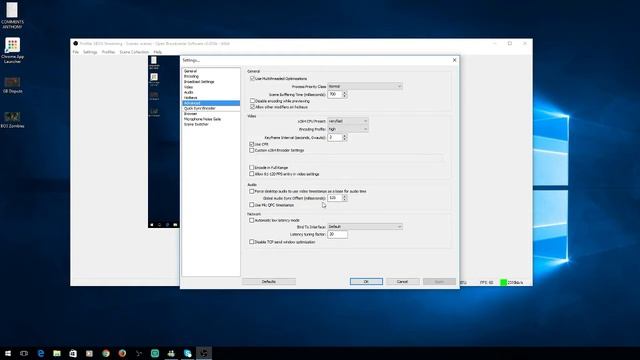This screenshot has width=640, height=360.
Task: Toggle the Use CFR checkbox
Action: tap(251, 144)
